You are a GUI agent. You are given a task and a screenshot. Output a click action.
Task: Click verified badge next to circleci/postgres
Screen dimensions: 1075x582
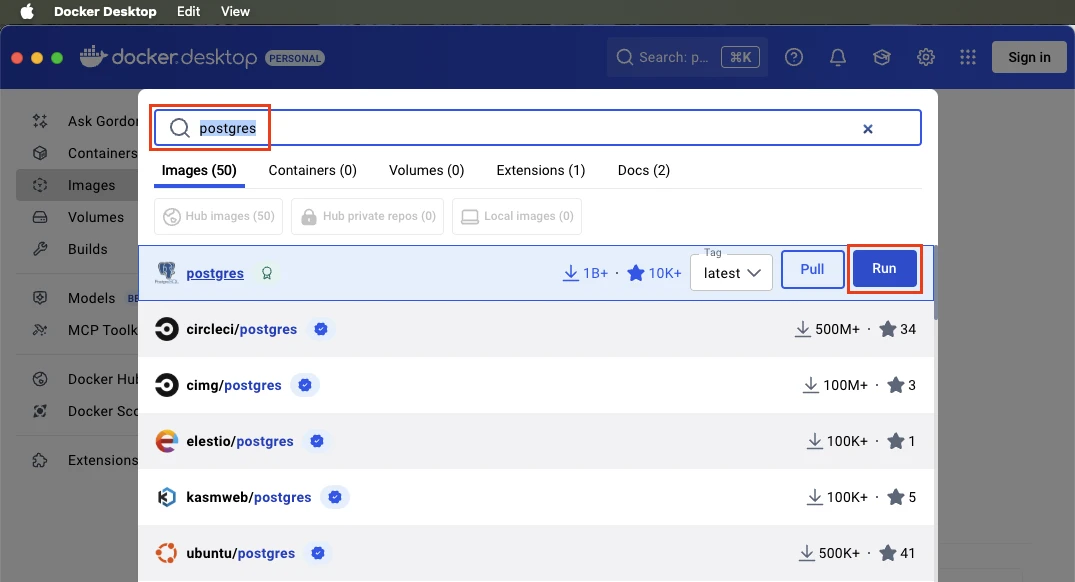pos(321,329)
